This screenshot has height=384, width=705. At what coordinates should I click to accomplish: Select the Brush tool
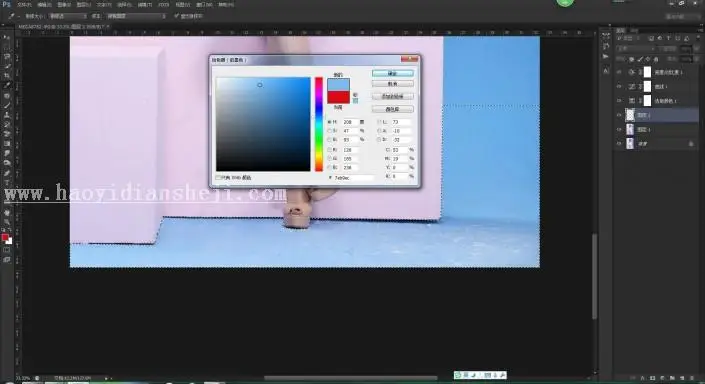[7, 105]
